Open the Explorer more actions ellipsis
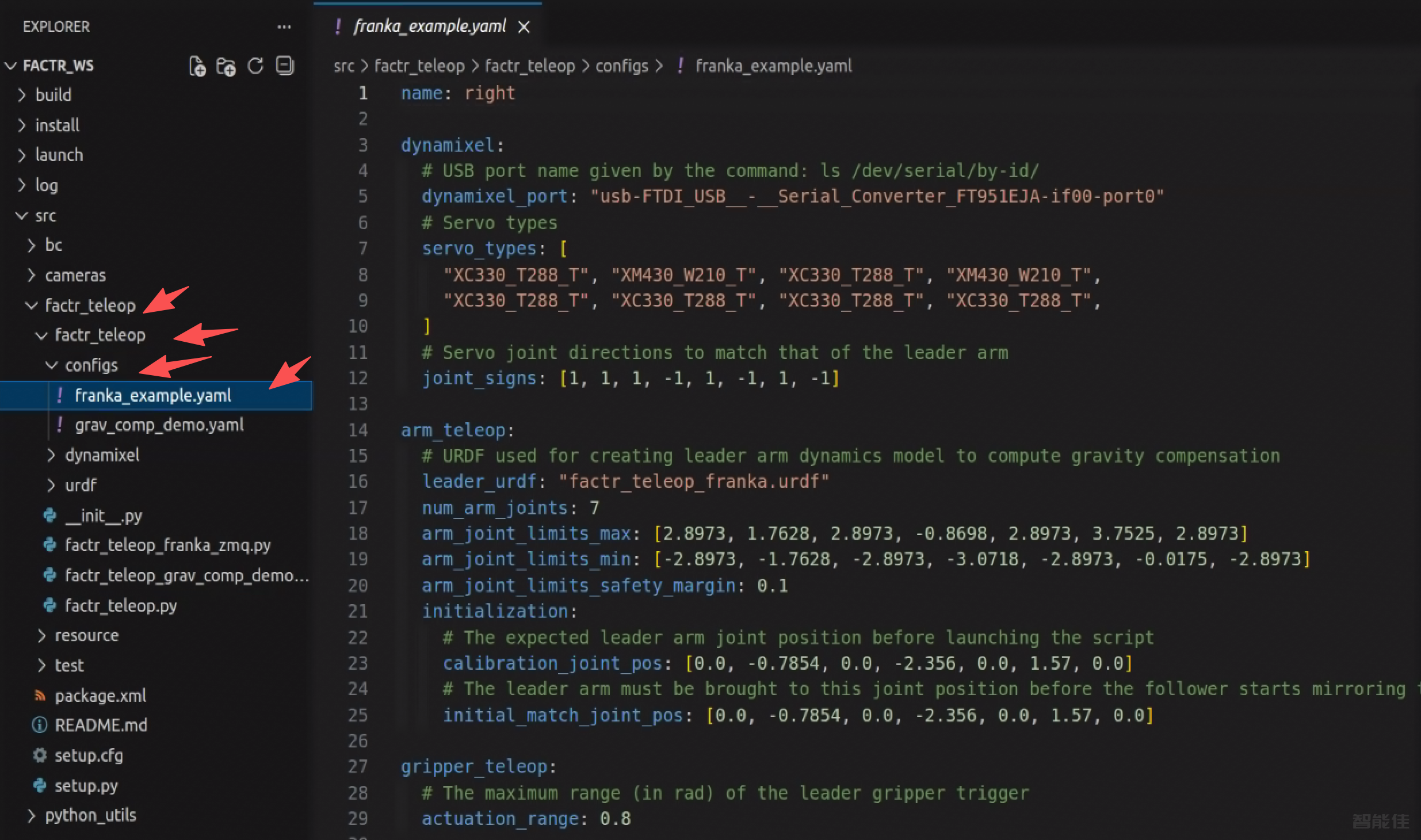The height and width of the screenshot is (840, 1421). pyautogui.click(x=284, y=27)
